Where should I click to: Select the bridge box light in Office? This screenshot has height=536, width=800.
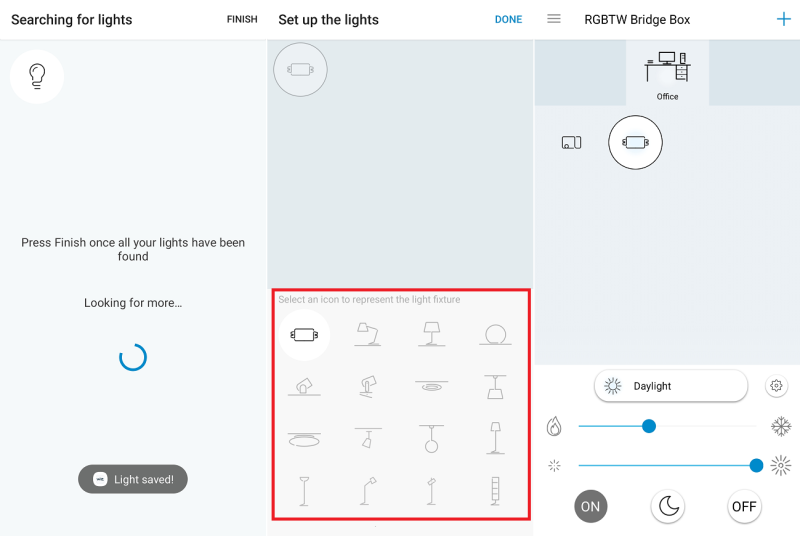[x=635, y=142]
